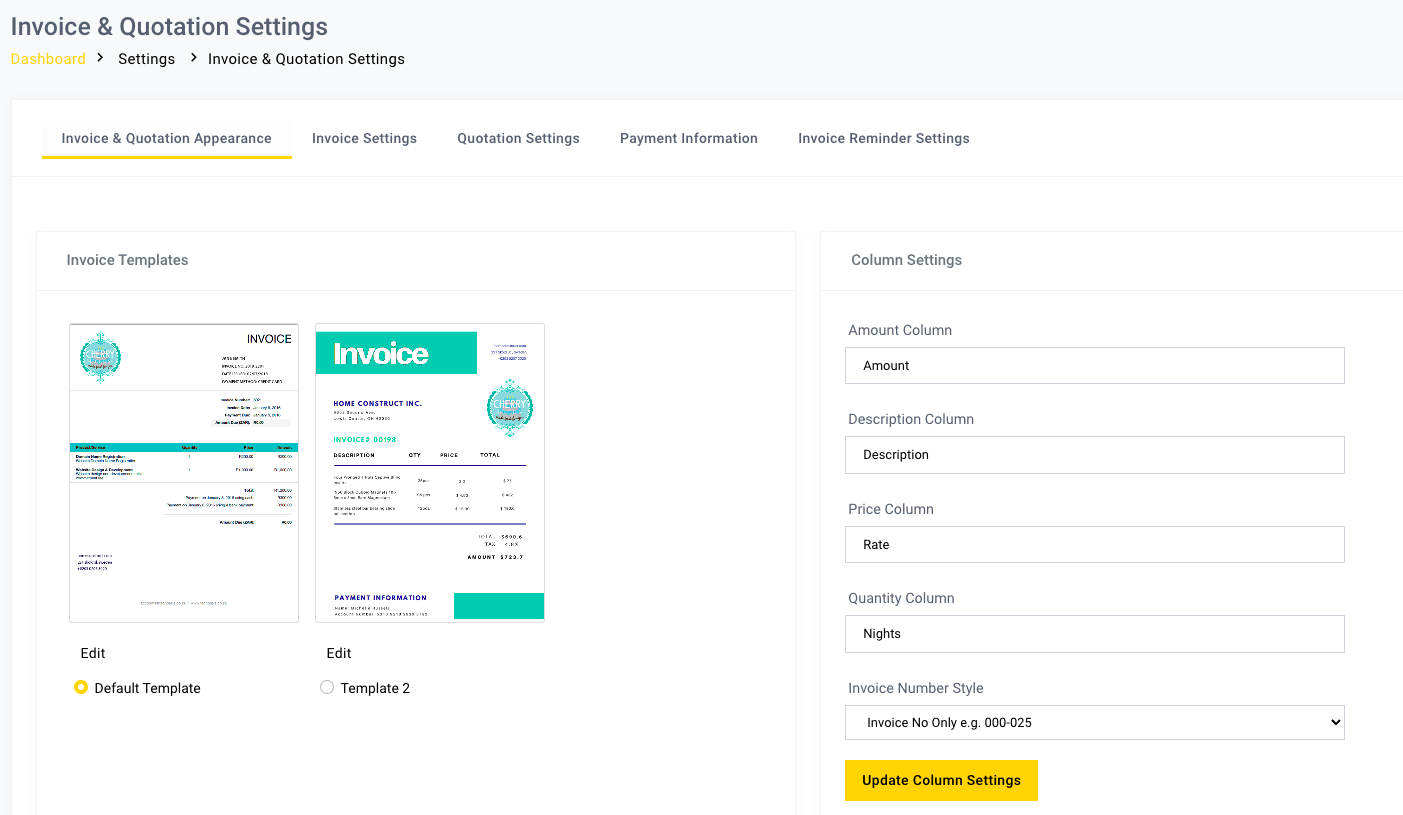Open the Quotation Settings tab
Screen dimensions: 1403x815
pos(517,138)
